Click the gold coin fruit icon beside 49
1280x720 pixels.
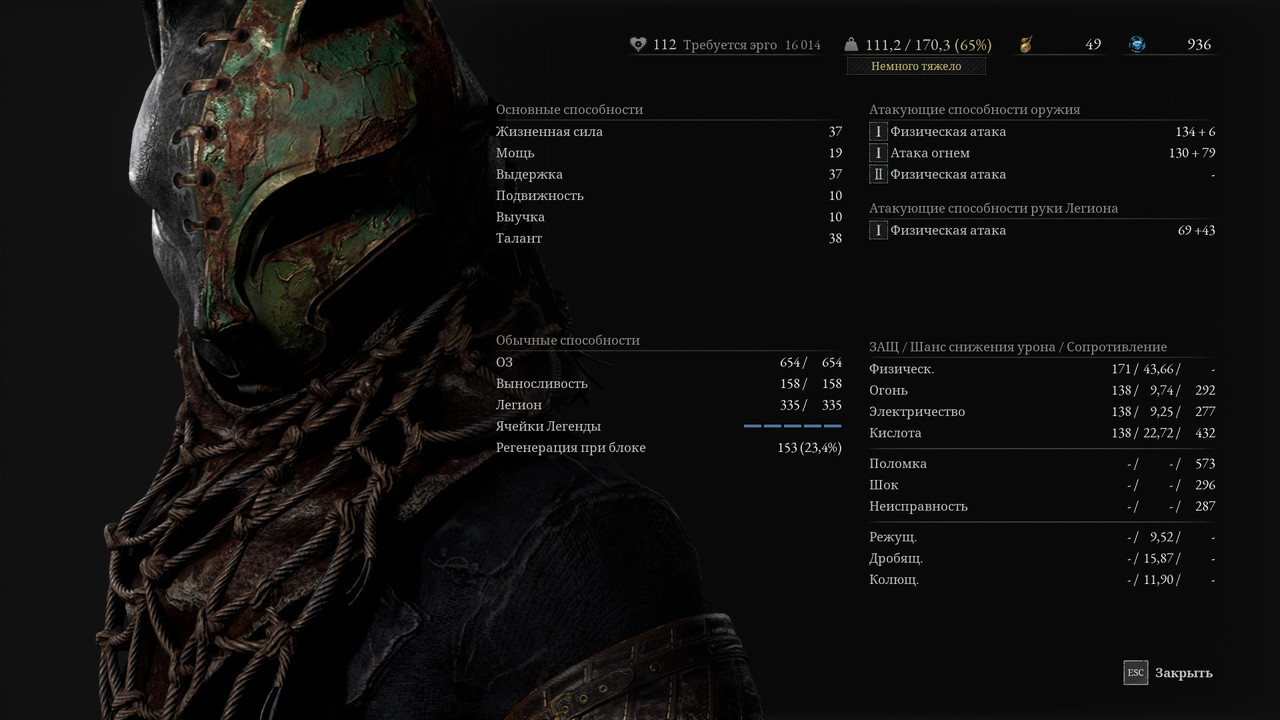[x=1026, y=45]
